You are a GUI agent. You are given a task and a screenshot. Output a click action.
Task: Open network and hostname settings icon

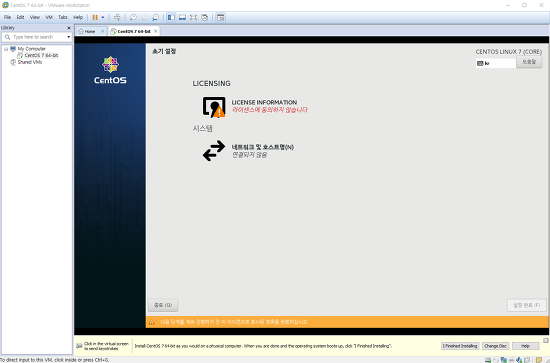pos(214,150)
